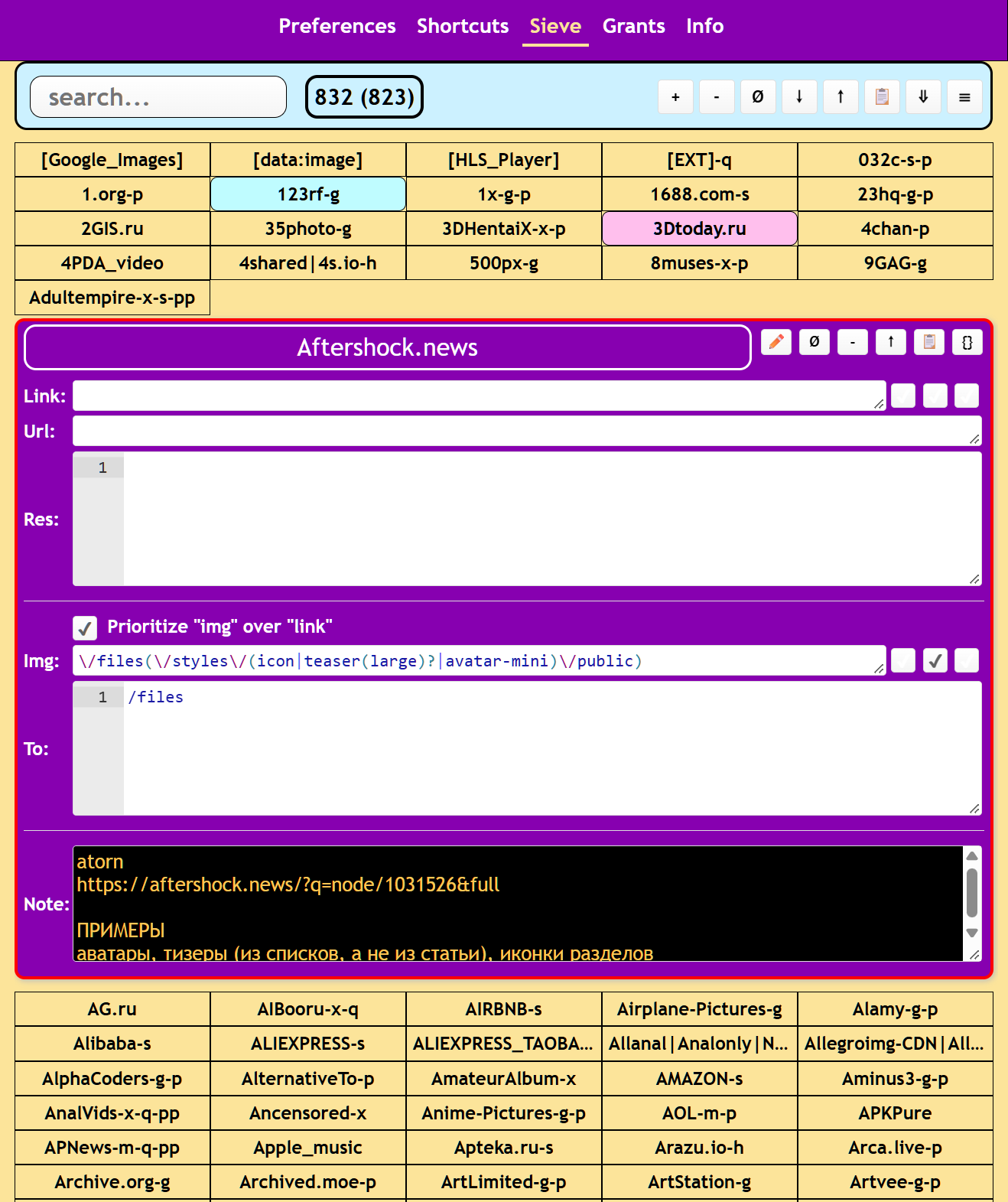Click the clipboard icon in top toolbar
Screen dimensions: 1008x1202
click(x=882, y=97)
